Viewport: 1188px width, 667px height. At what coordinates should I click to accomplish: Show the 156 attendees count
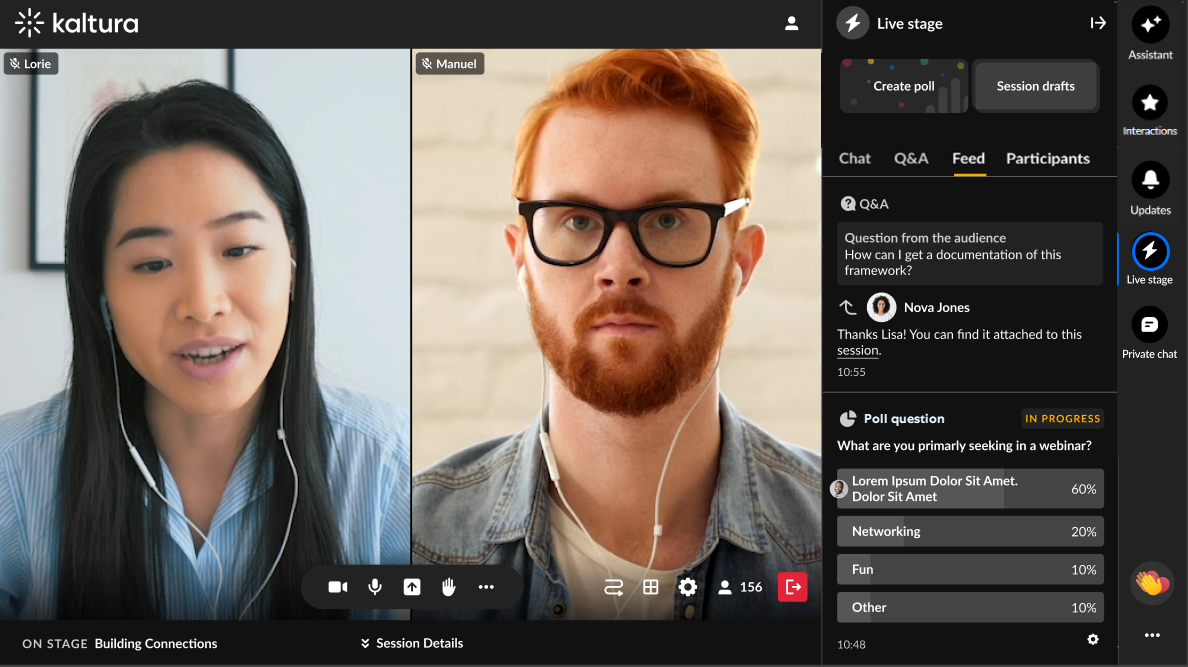[740, 587]
